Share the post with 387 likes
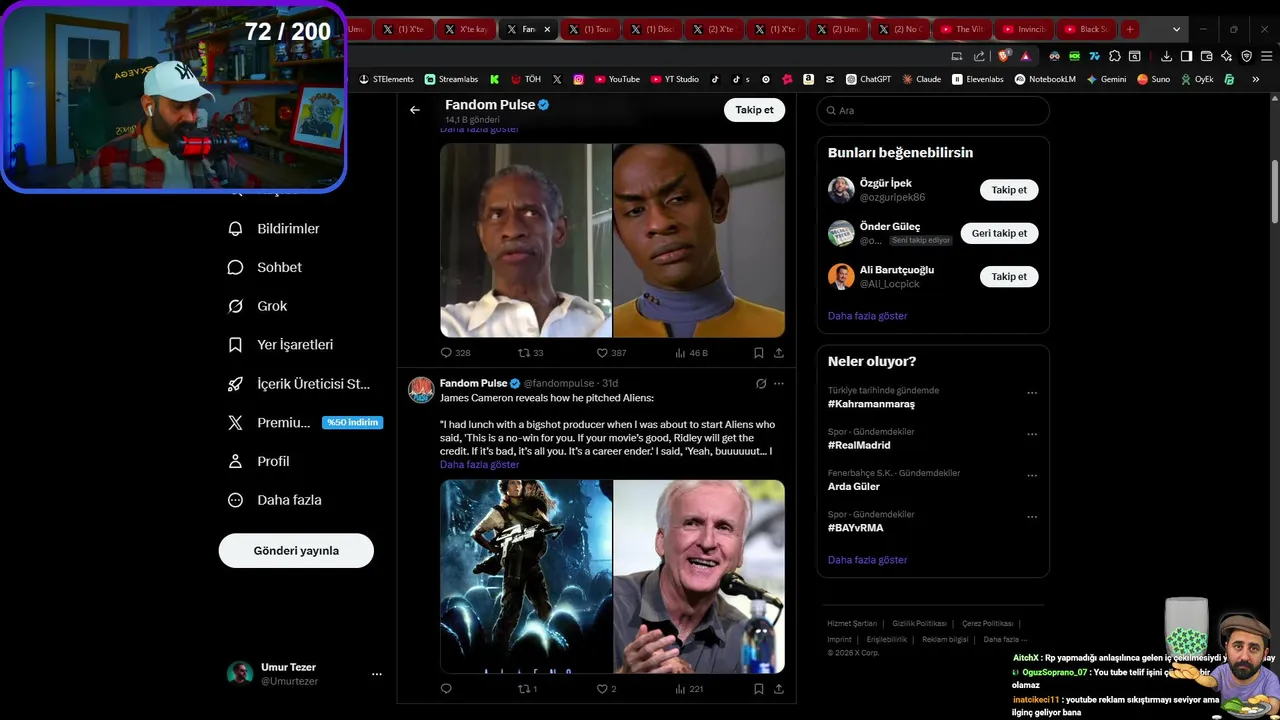 coord(778,353)
